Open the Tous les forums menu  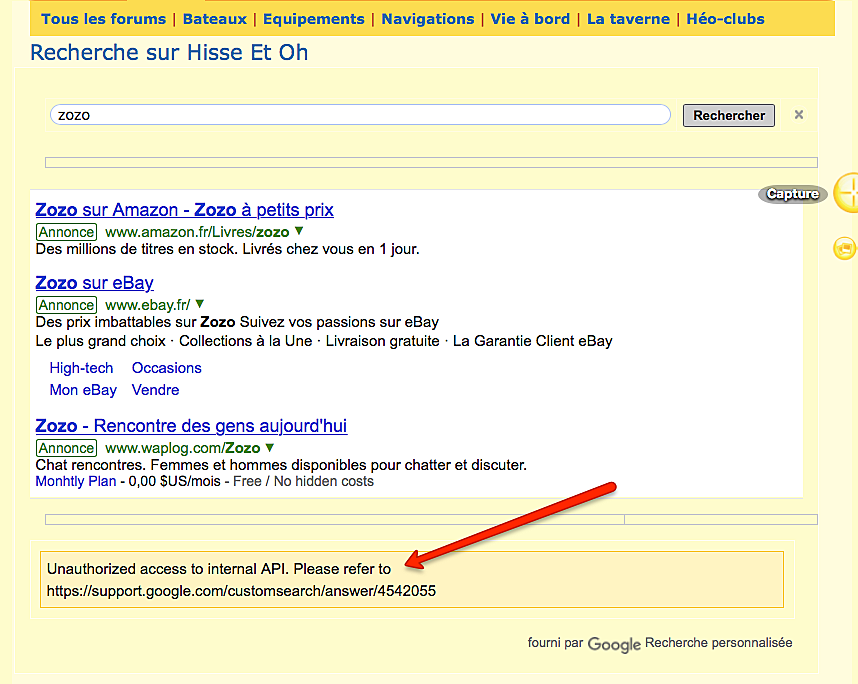click(103, 19)
